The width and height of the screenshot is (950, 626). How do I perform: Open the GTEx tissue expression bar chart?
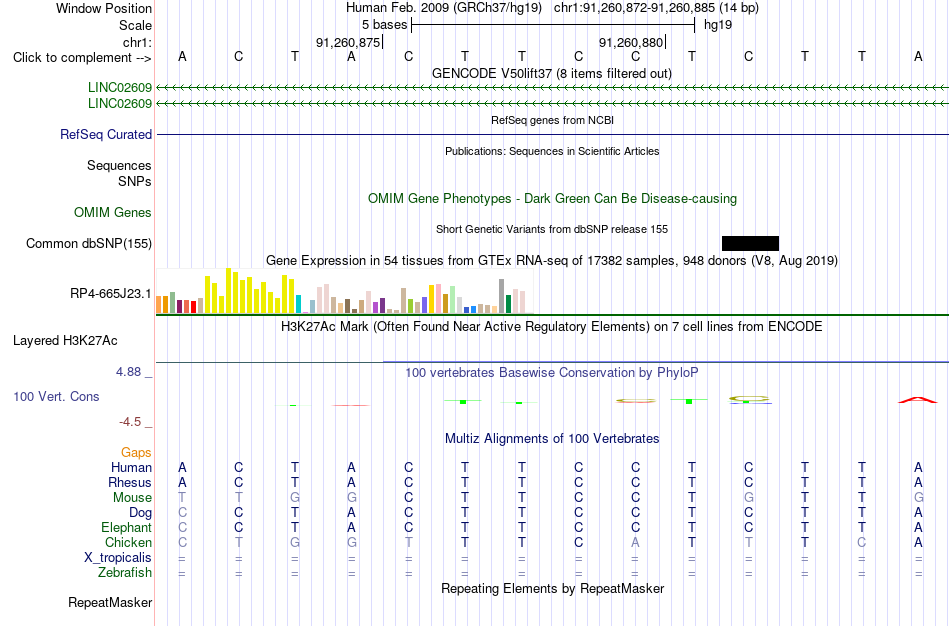(x=344, y=291)
